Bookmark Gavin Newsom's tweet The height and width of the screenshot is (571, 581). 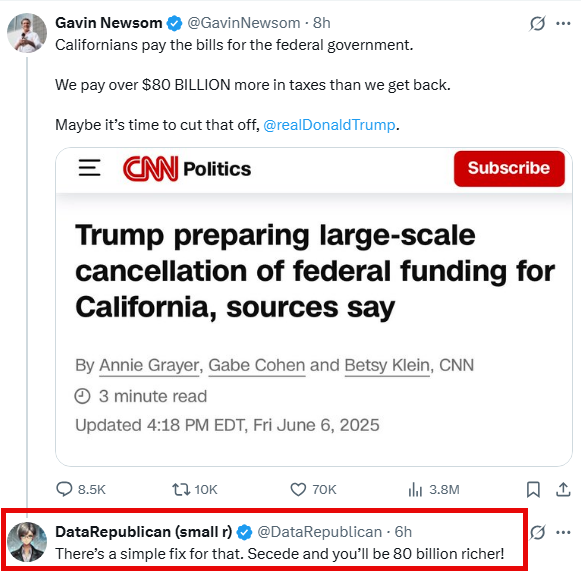click(x=533, y=489)
